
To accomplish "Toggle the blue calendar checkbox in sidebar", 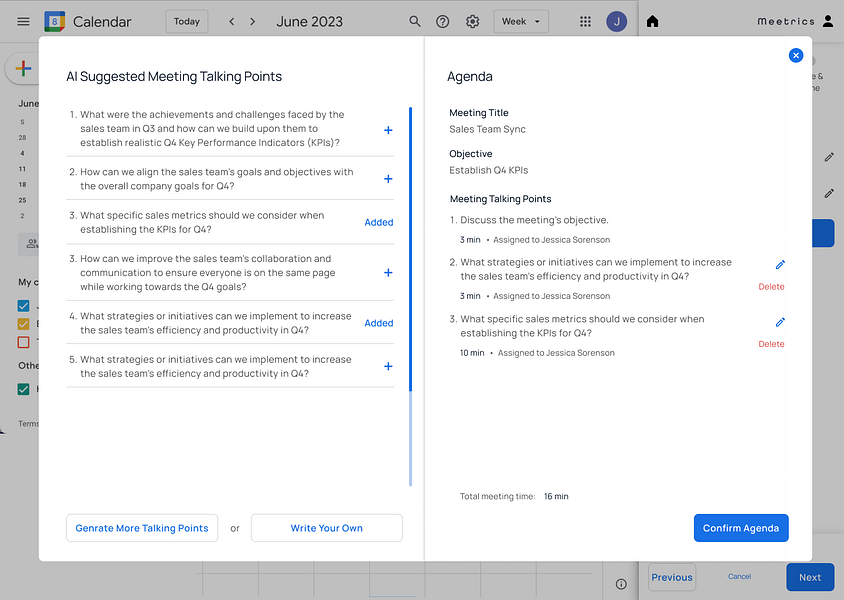I will [23, 306].
